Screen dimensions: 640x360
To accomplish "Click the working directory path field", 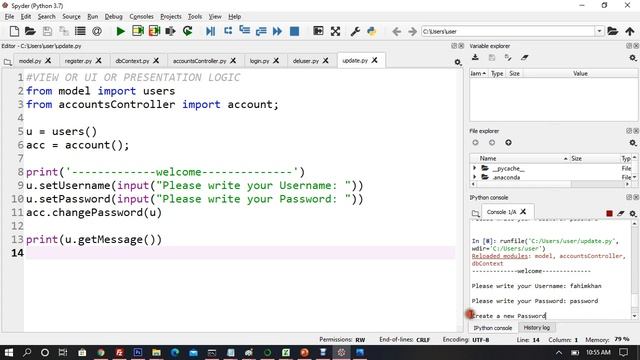I will (508, 31).
